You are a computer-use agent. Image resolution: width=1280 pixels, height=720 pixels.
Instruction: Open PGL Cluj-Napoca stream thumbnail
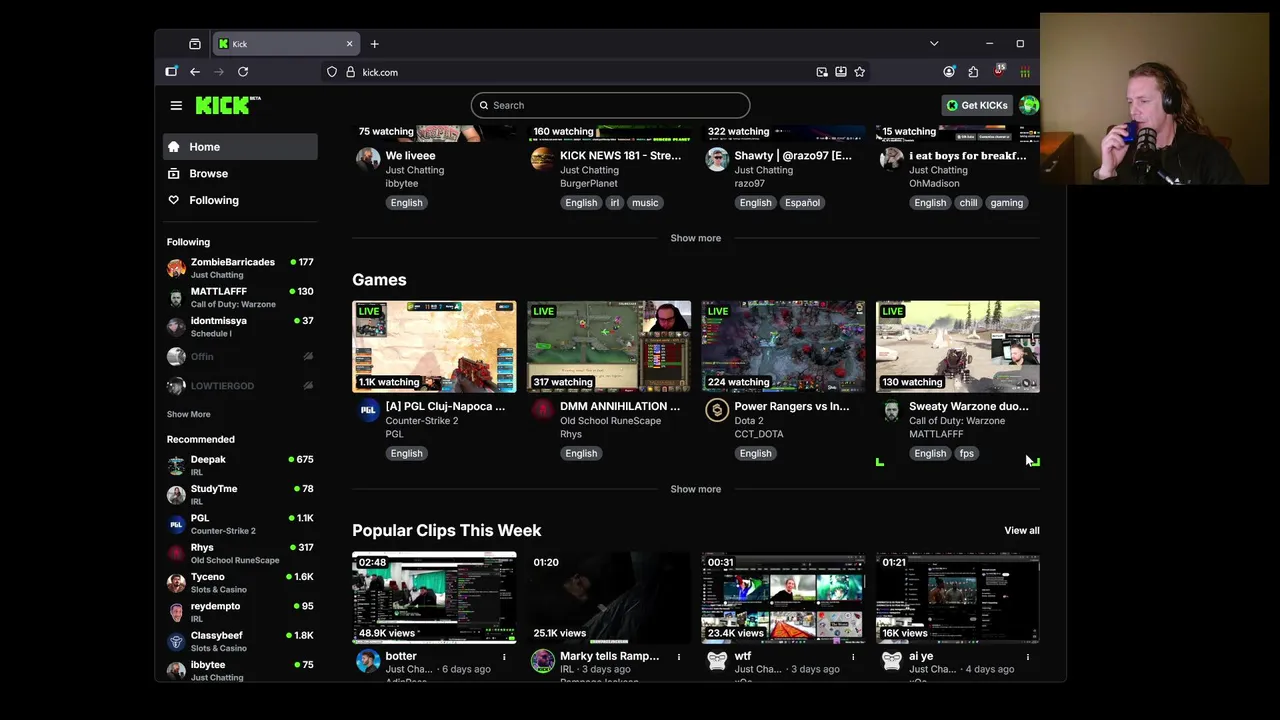(x=434, y=346)
